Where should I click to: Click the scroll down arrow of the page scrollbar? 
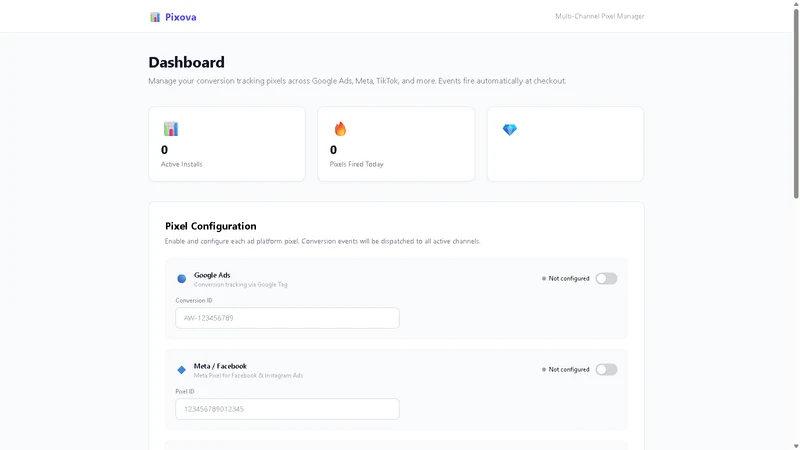(796, 446)
